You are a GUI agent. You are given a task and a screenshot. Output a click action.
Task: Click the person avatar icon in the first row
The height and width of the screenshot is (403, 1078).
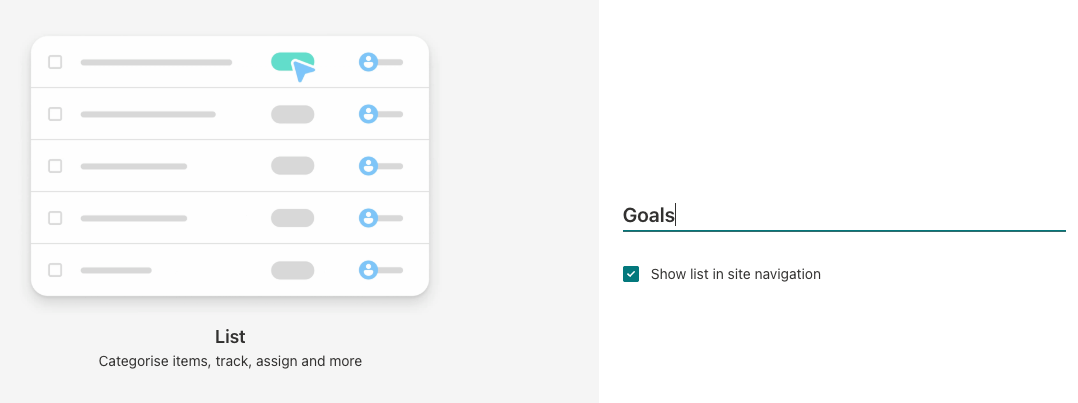point(368,62)
